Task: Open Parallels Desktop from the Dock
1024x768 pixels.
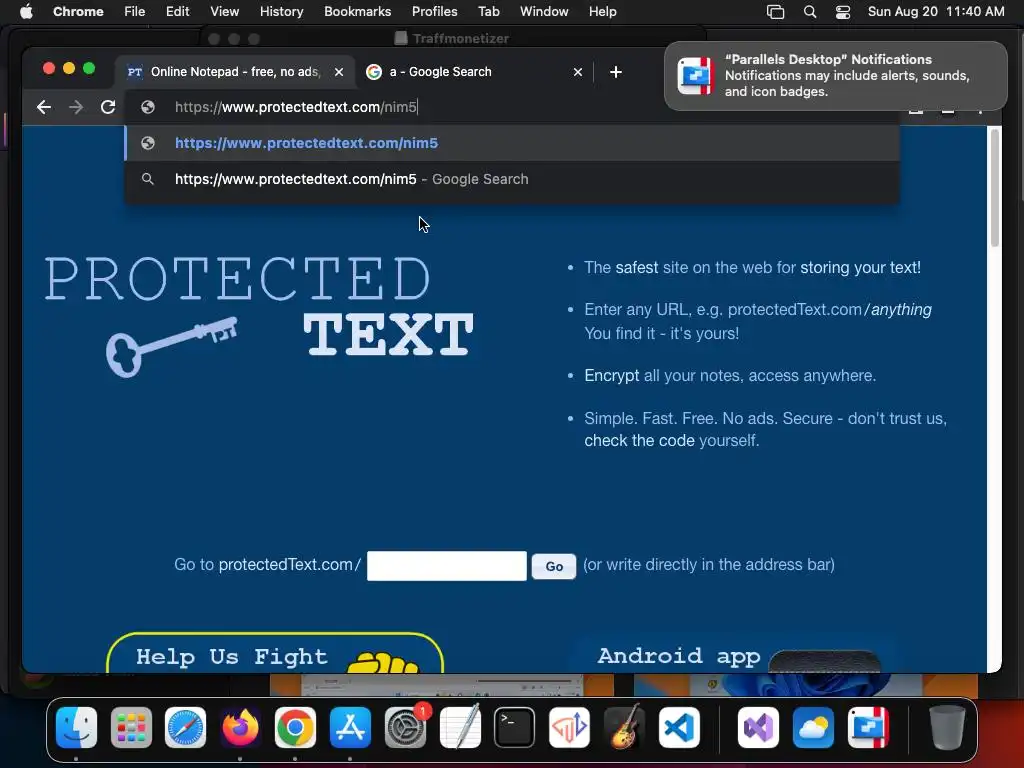Action: click(869, 727)
